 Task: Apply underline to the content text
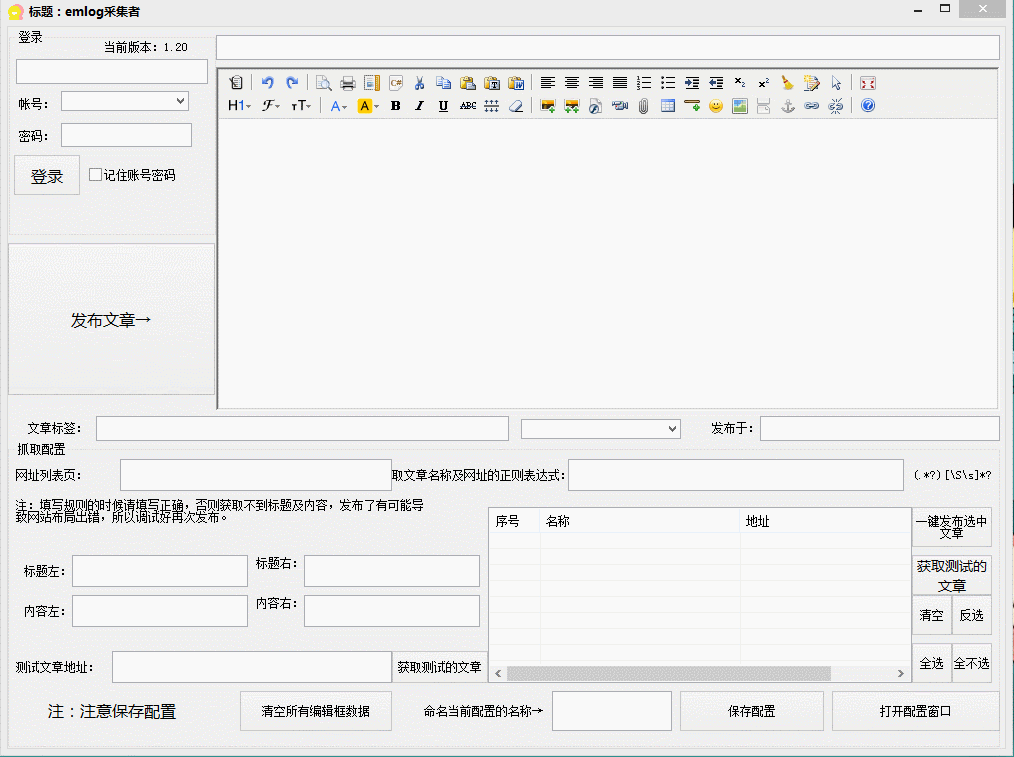442,106
